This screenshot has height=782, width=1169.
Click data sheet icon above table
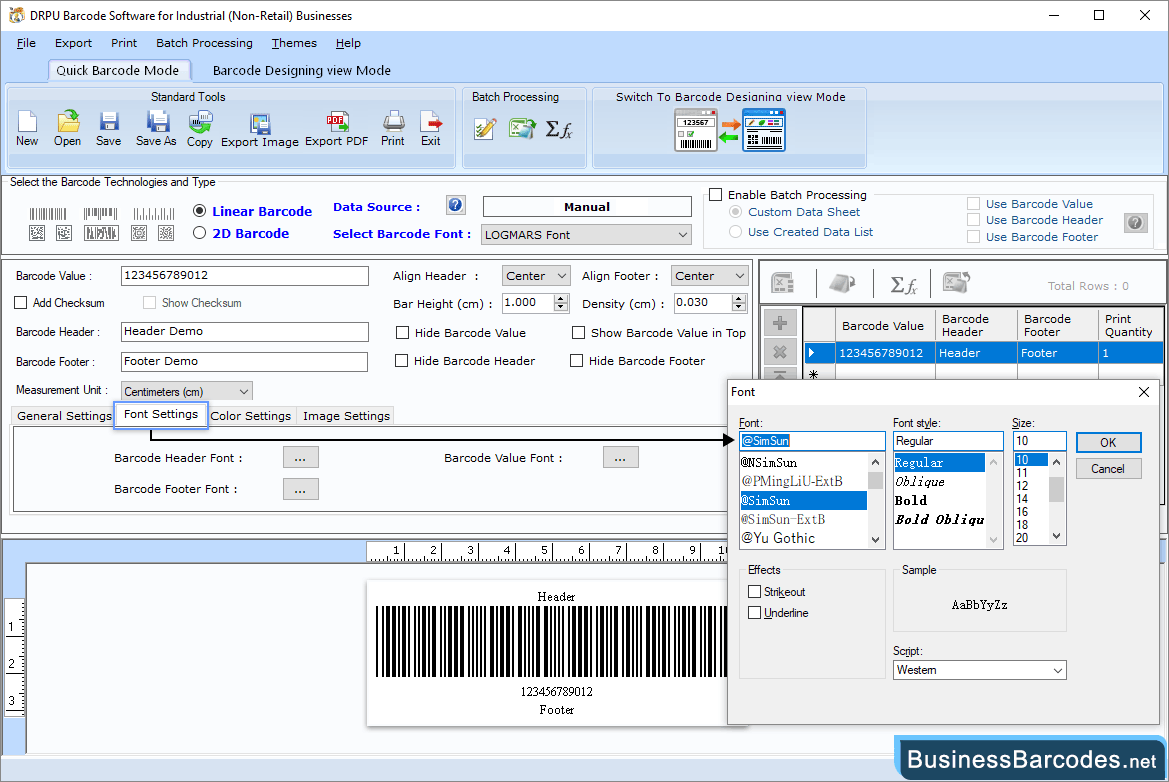(x=782, y=283)
